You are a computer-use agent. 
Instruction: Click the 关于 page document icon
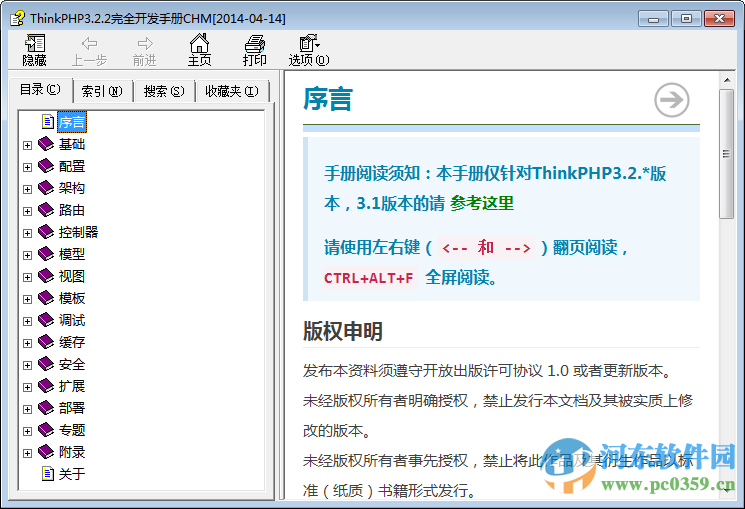[x=48, y=473]
